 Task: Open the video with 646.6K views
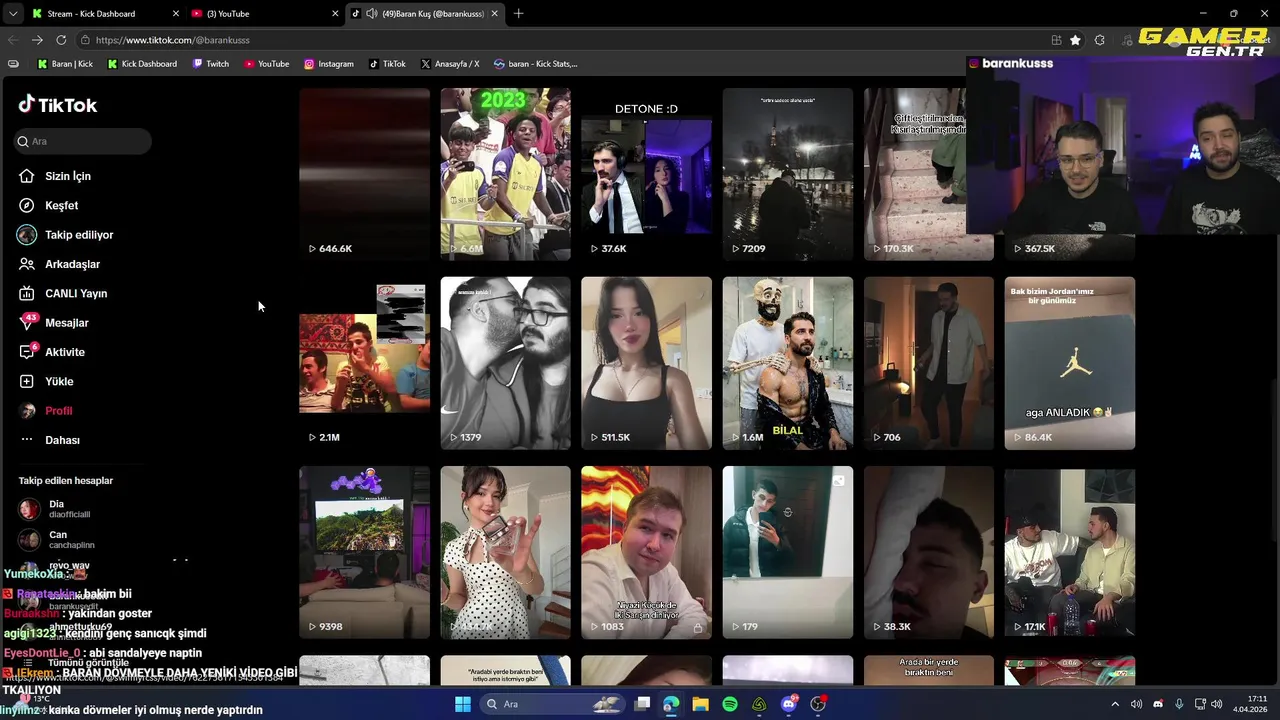pyautogui.click(x=364, y=174)
